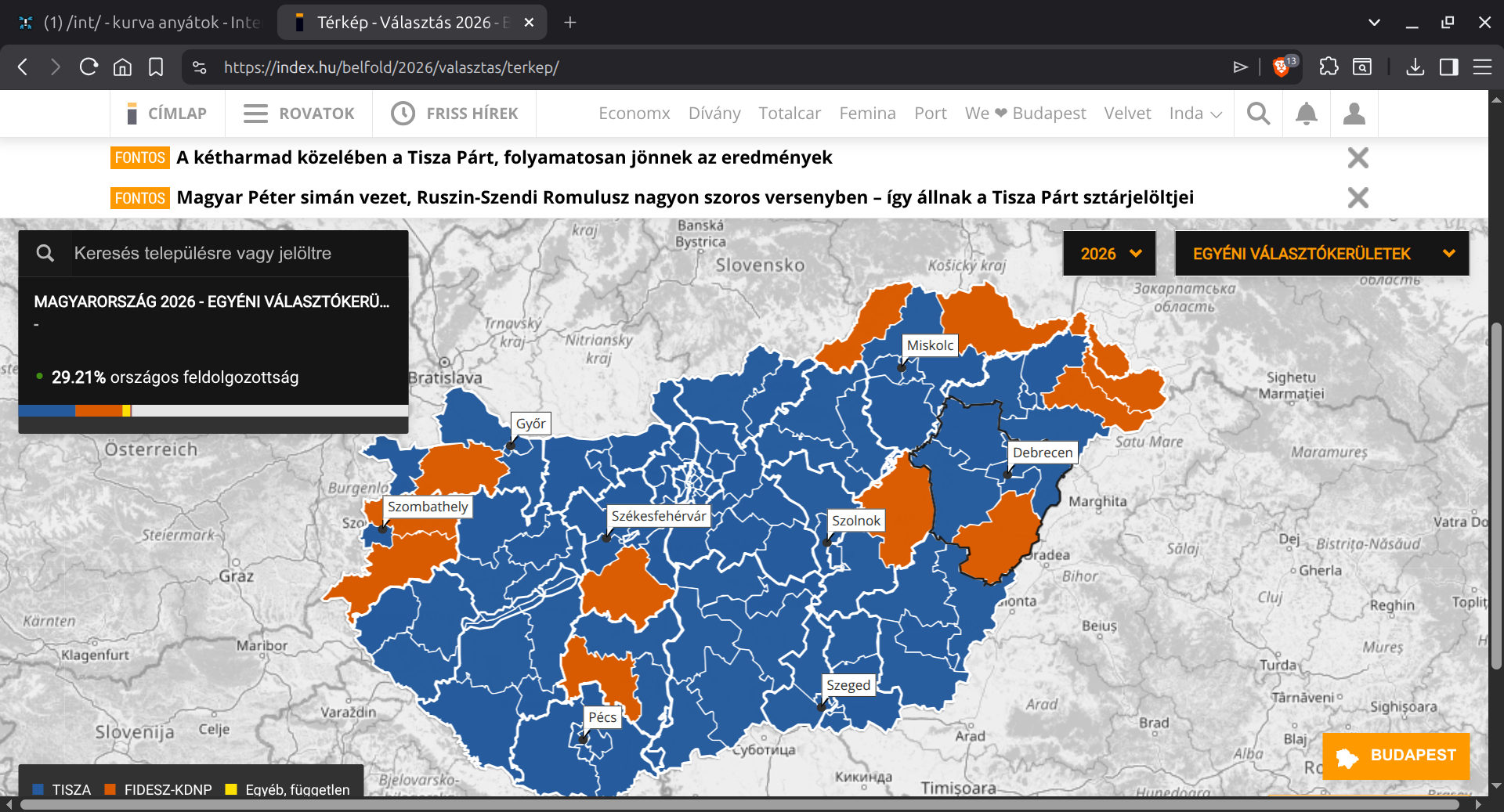The width and height of the screenshot is (1504, 812).
Task: Open site search magnifier icon
Action: [x=1258, y=114]
